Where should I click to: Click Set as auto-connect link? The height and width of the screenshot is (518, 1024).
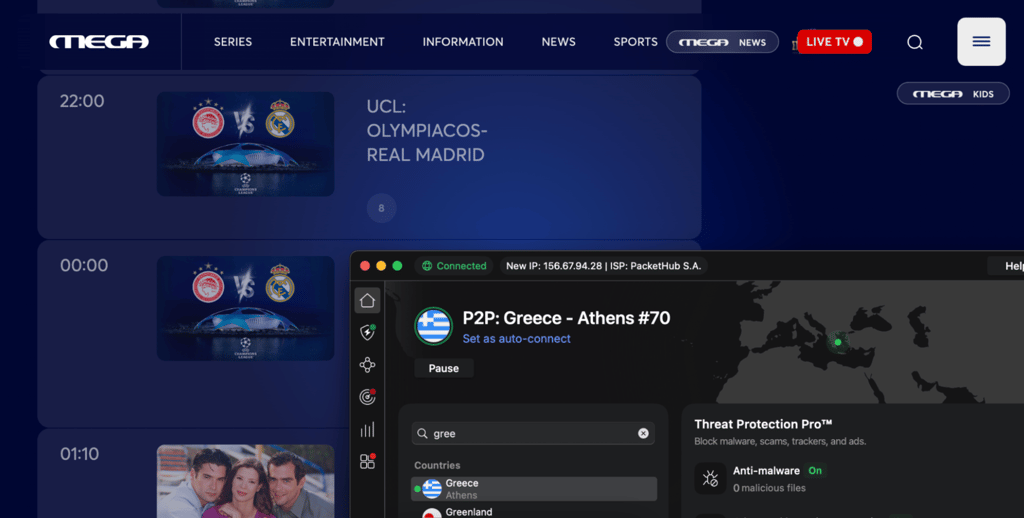[517, 338]
